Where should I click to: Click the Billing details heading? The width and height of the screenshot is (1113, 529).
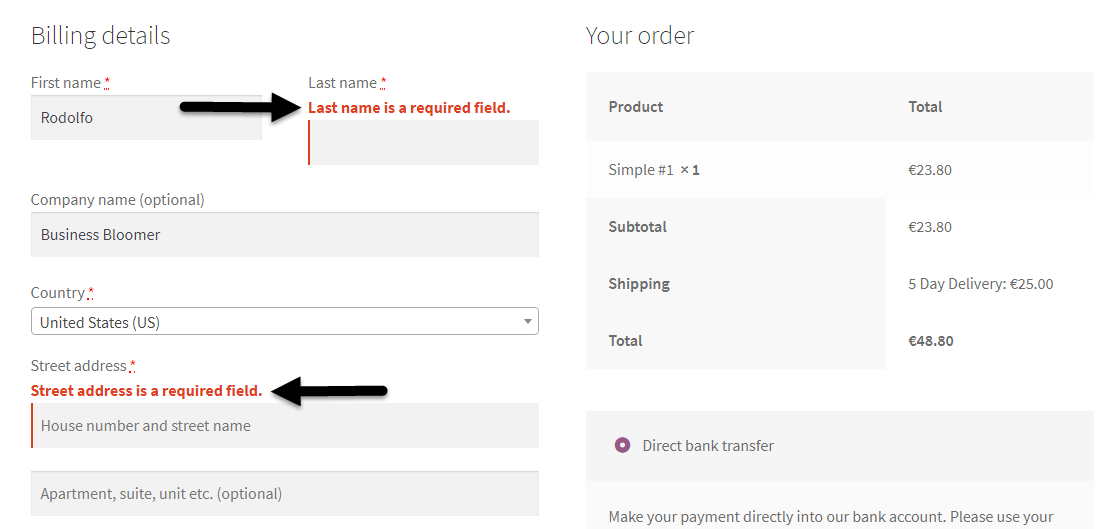tap(101, 36)
